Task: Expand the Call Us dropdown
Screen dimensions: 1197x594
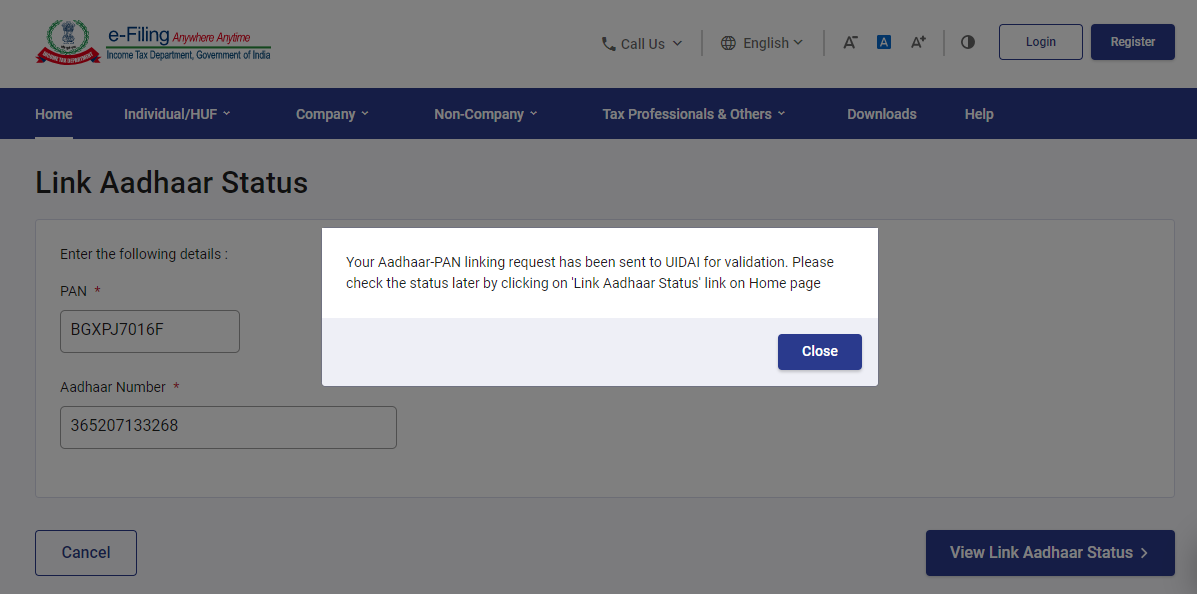Action: (x=643, y=43)
